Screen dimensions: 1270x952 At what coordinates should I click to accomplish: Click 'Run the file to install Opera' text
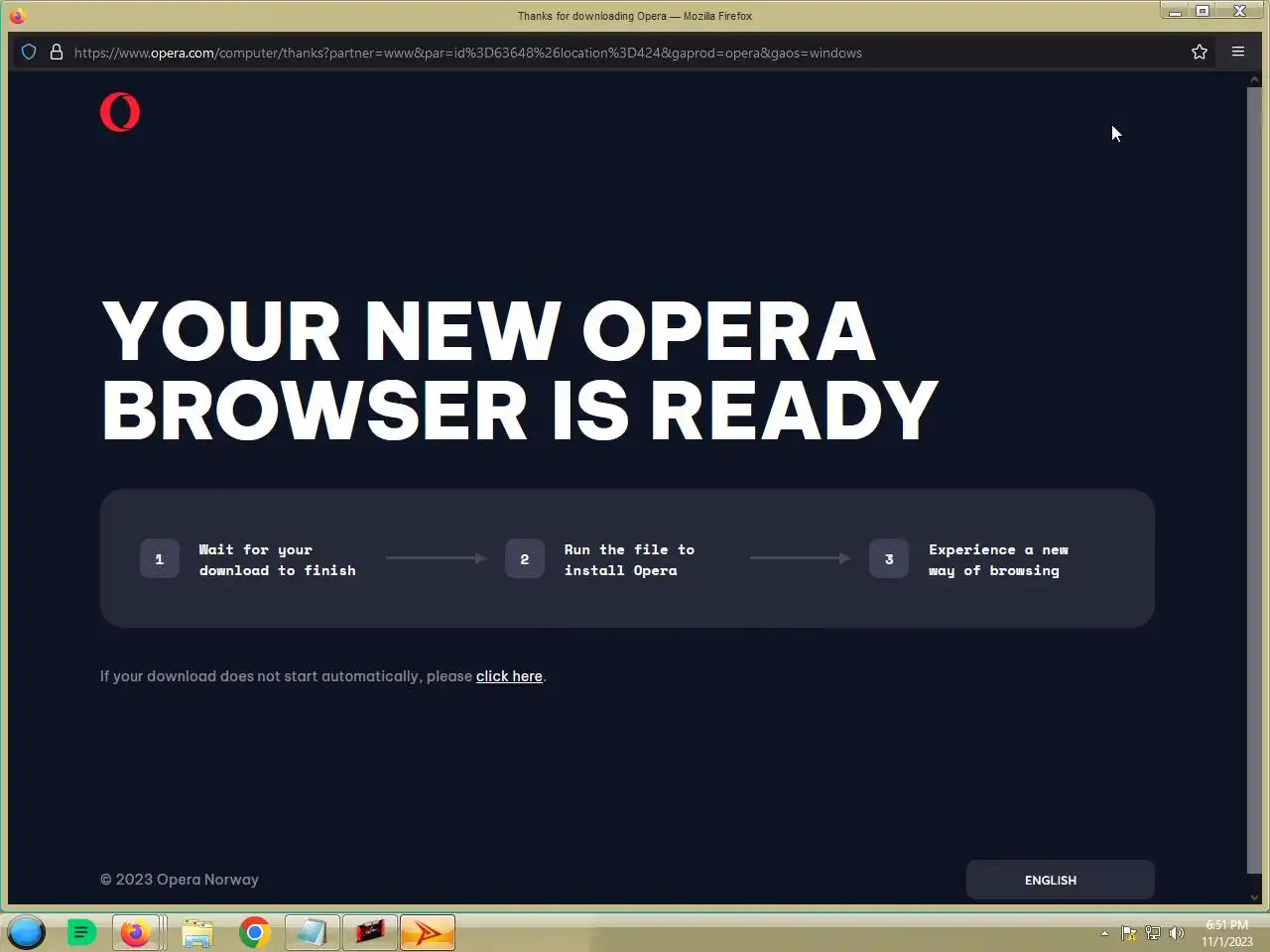pyautogui.click(x=629, y=559)
